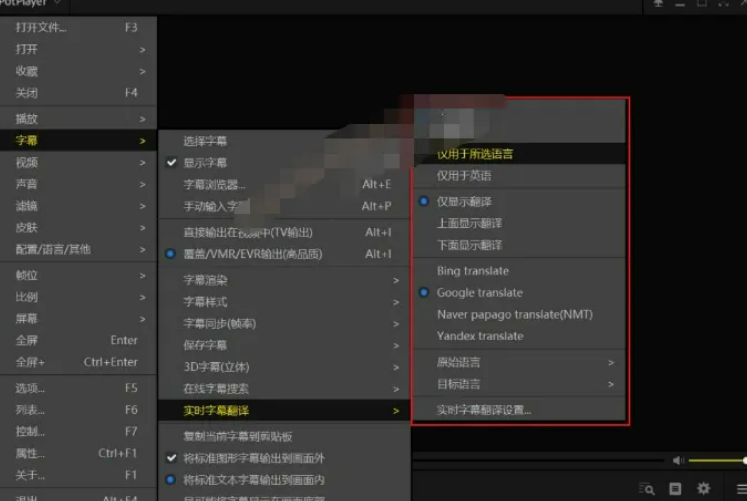
Task: Expand the 保存字幕 submenu
Action: pos(284,345)
